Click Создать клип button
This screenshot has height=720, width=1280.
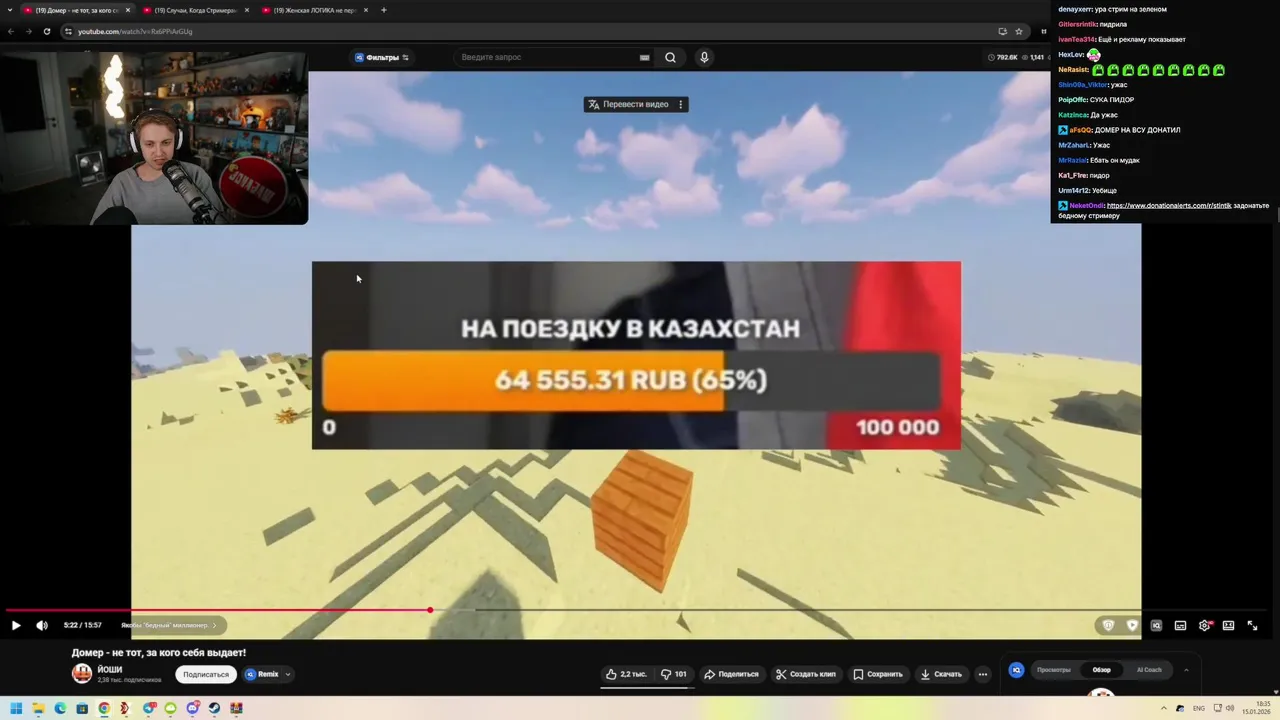point(806,674)
